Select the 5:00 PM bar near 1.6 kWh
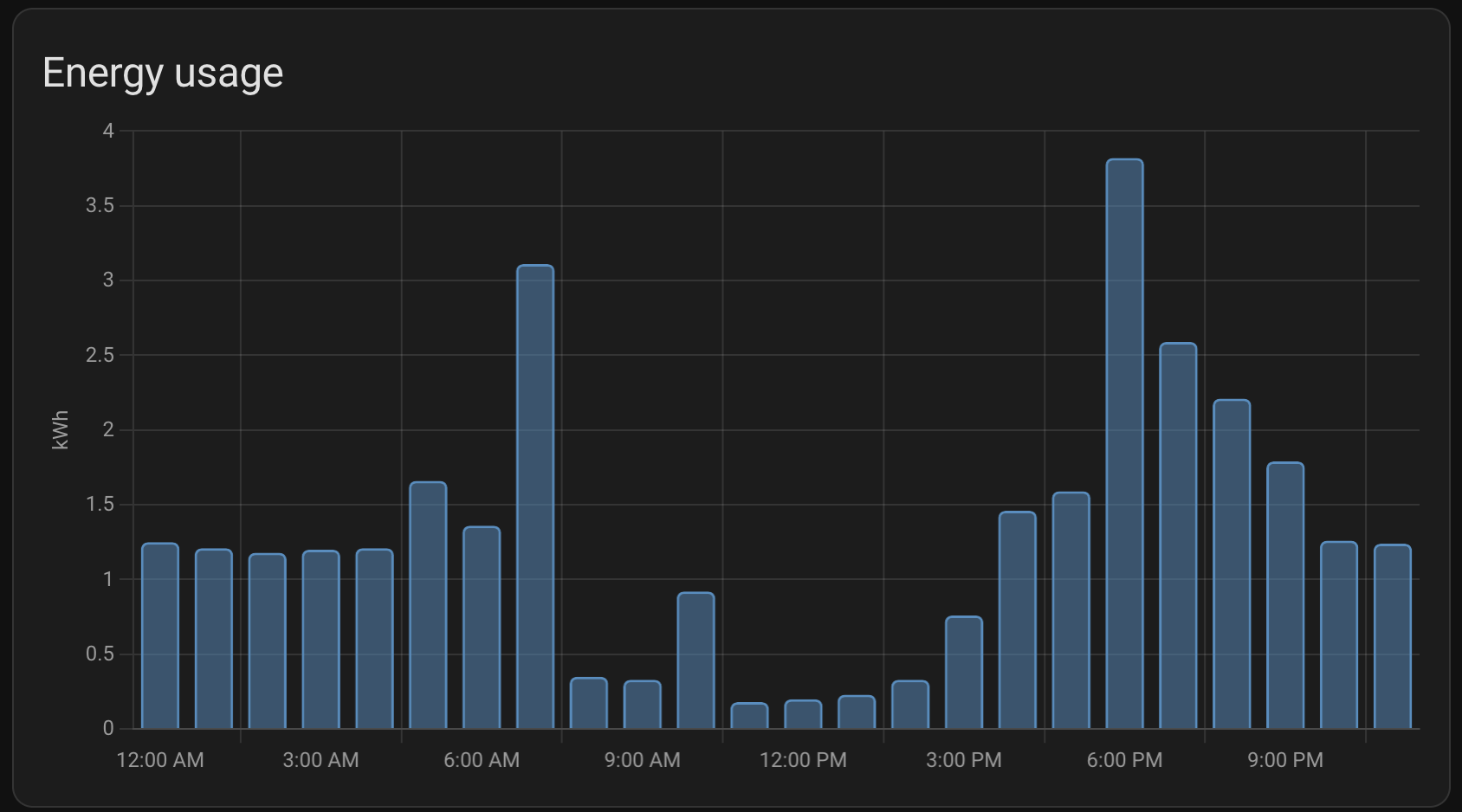 click(1071, 609)
